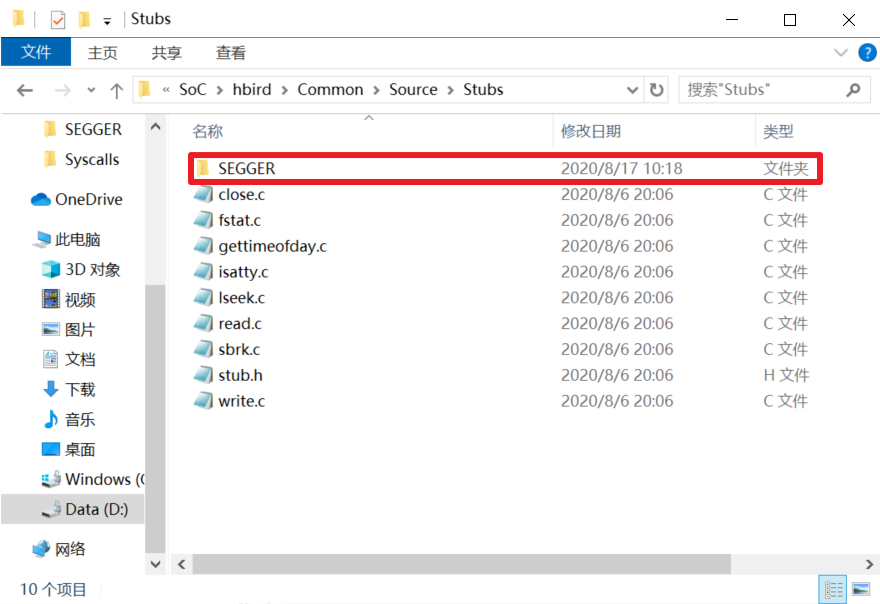Click the Back navigation arrow
880x604 pixels.
point(25,90)
